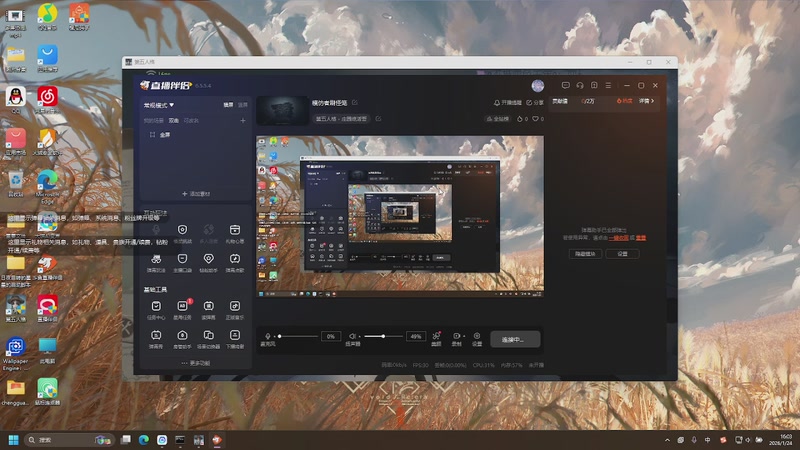Open the headset support icon in title bar
This screenshot has width=800, height=450.
[x=580, y=86]
